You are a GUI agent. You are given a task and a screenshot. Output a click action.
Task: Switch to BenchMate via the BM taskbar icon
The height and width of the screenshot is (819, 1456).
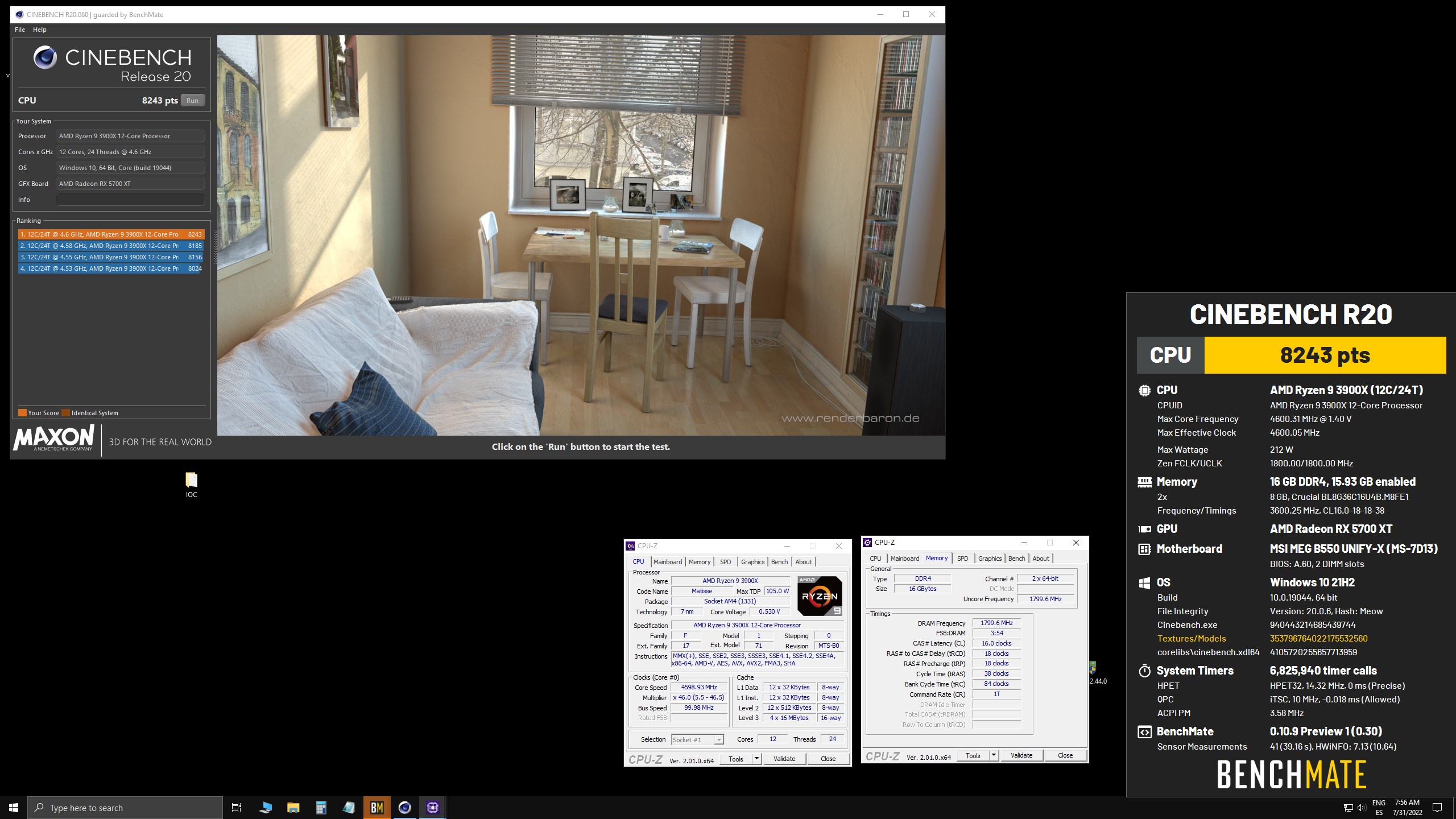(377, 808)
